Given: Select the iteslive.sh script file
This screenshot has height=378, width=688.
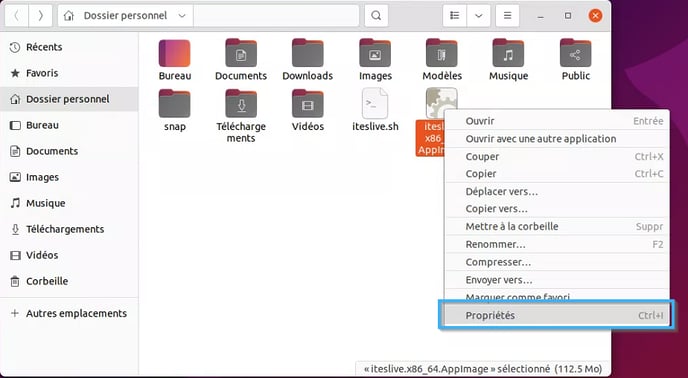Looking at the screenshot, I should click(x=375, y=104).
